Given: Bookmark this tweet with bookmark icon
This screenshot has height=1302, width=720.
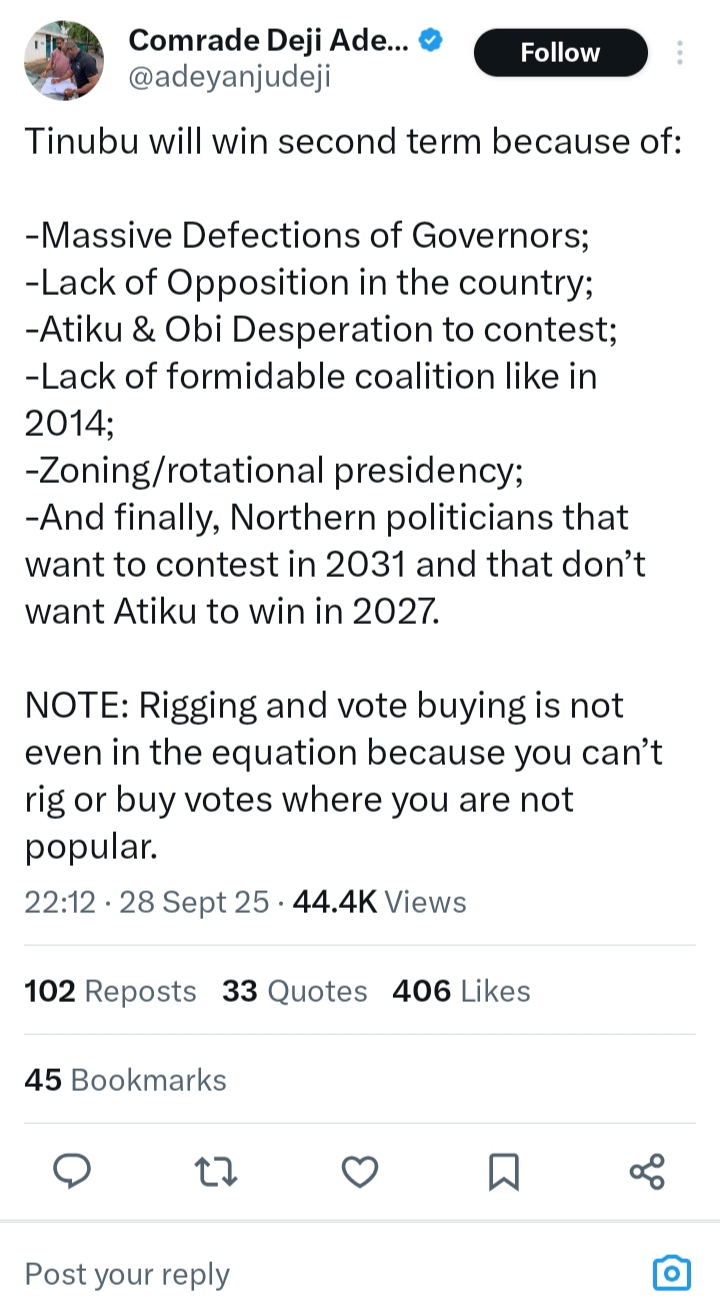Looking at the screenshot, I should [x=504, y=1171].
